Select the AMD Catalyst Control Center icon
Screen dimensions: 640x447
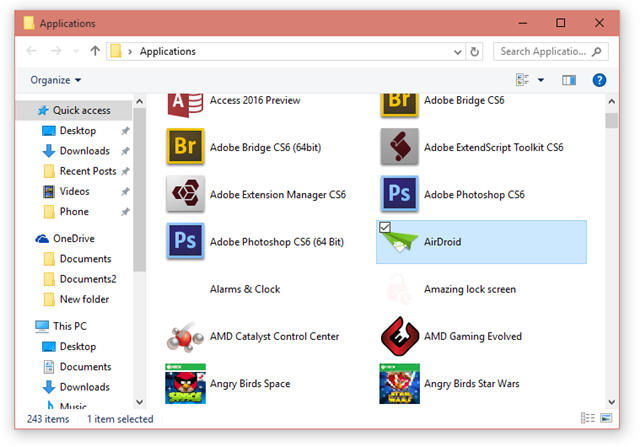point(185,336)
